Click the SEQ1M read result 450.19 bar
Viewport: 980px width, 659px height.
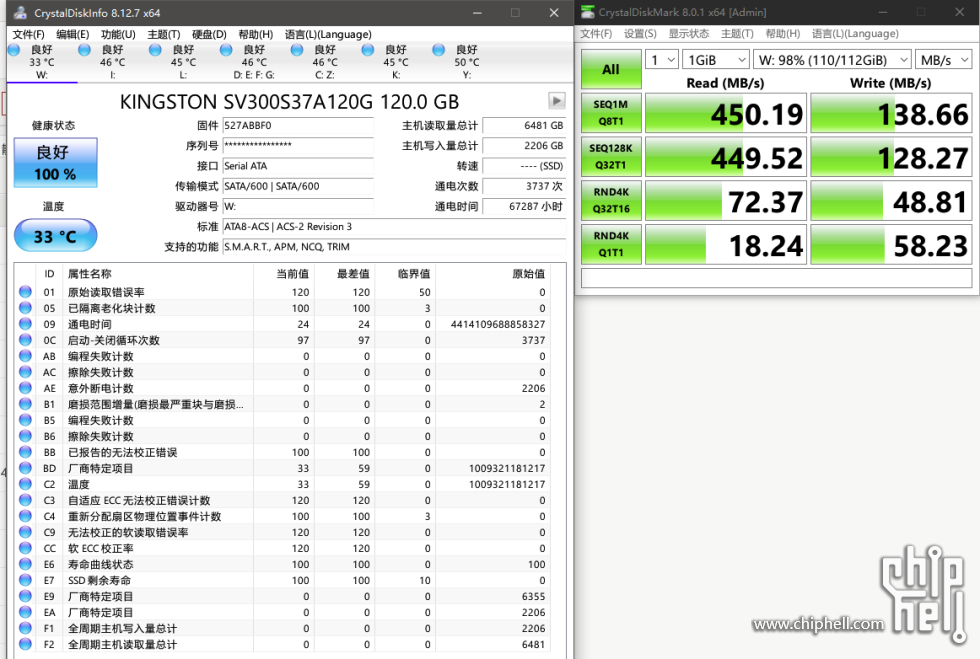[x=726, y=113]
